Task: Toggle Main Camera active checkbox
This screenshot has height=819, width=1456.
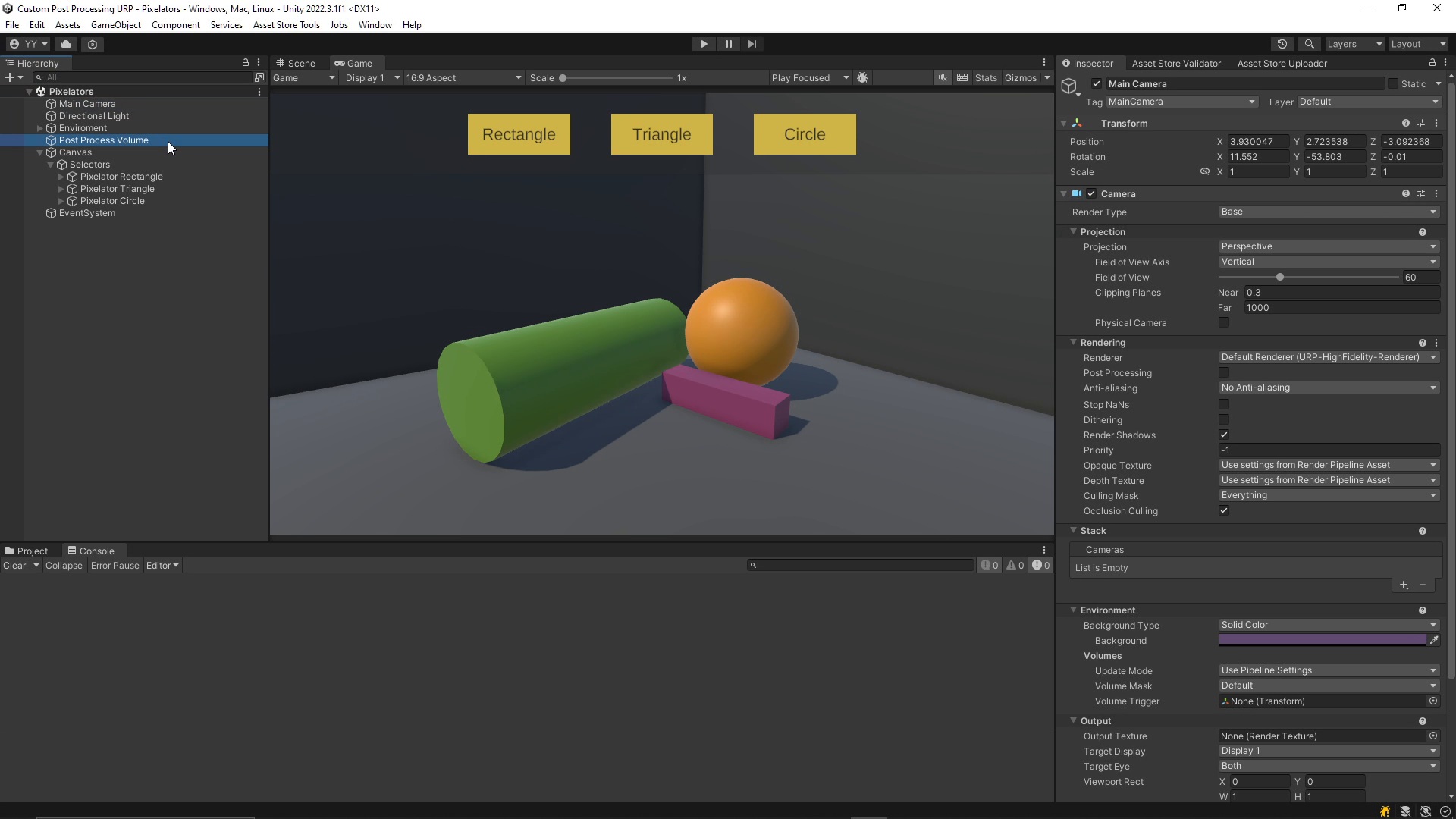Action: [x=1097, y=84]
